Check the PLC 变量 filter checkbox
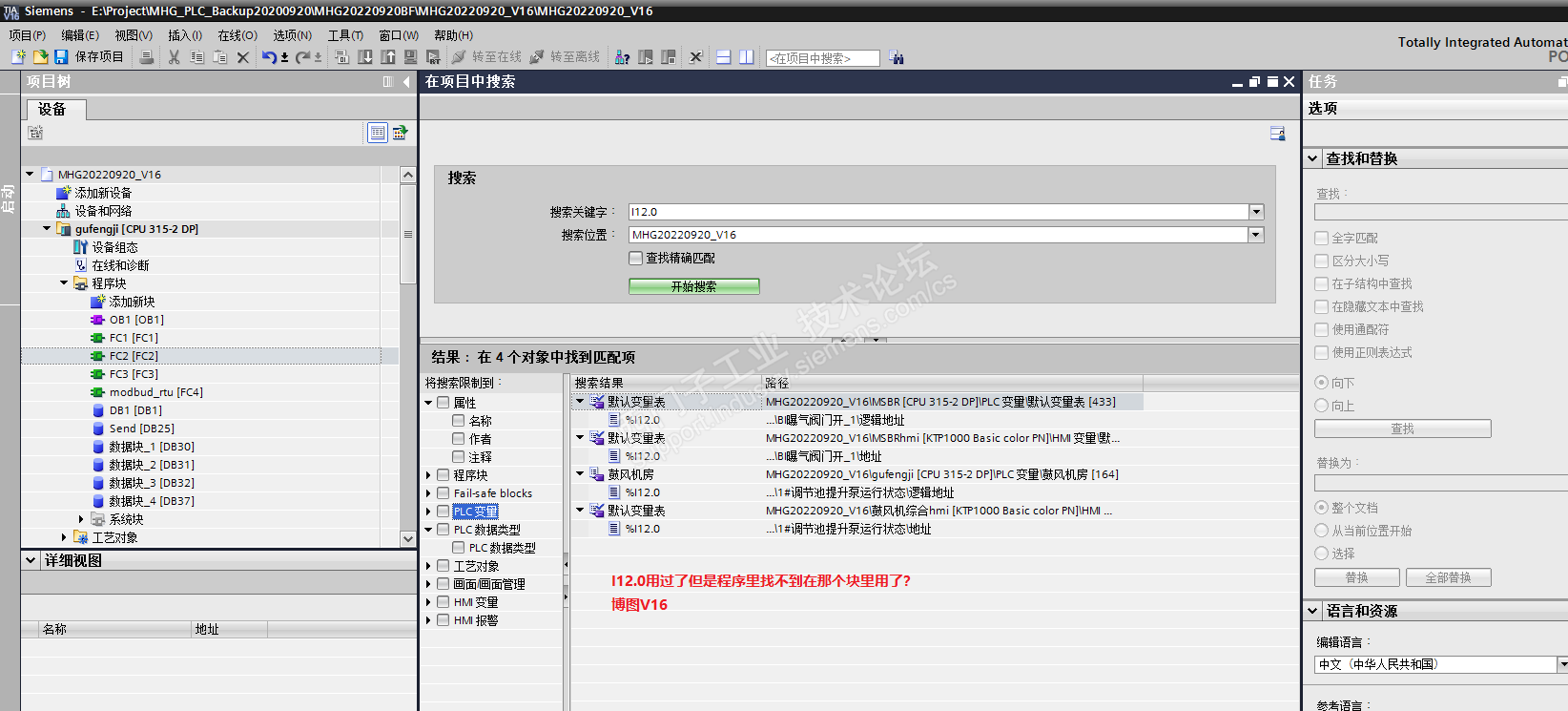The height and width of the screenshot is (711, 1568). coord(444,512)
